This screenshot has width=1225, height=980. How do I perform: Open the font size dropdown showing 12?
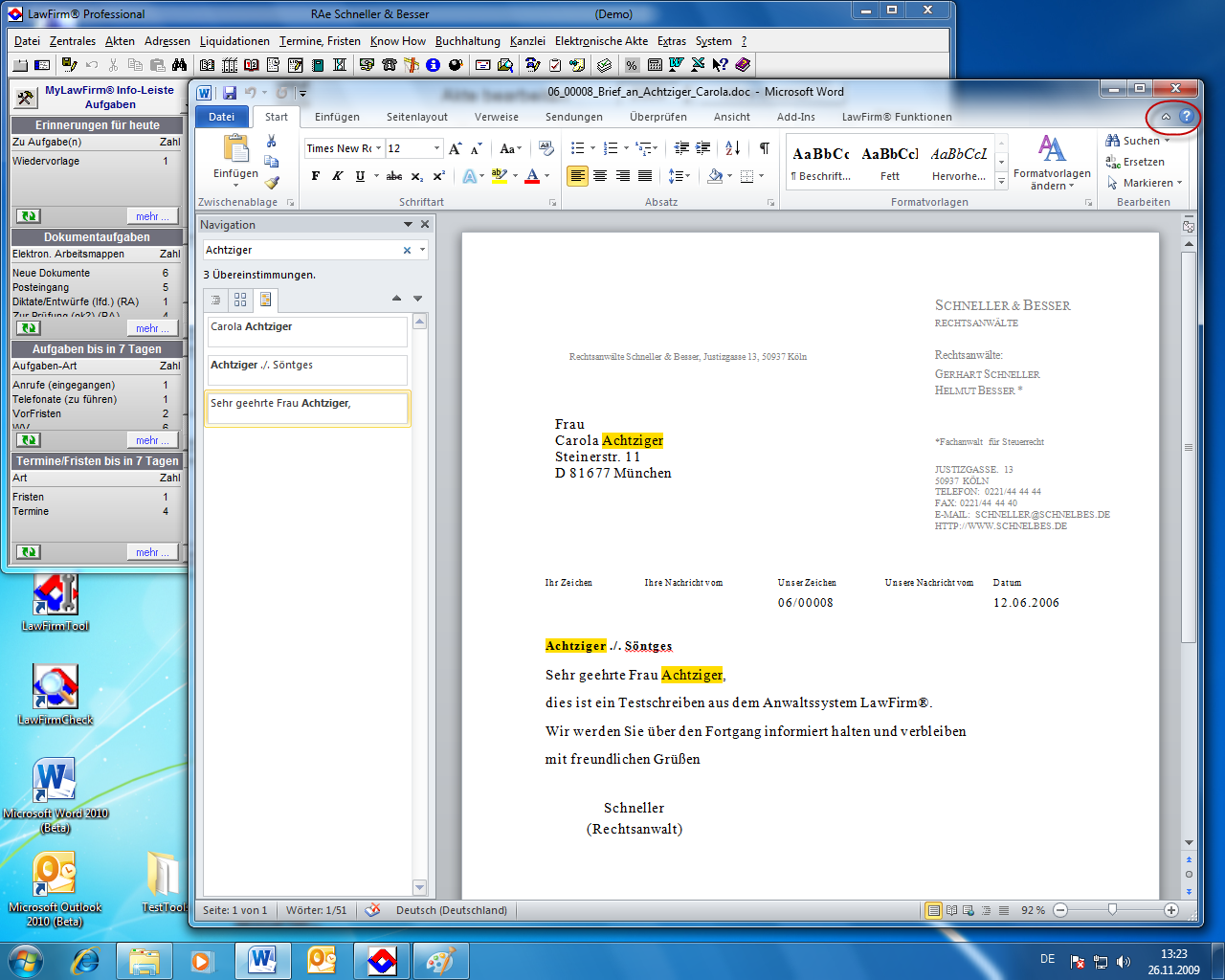(436, 148)
